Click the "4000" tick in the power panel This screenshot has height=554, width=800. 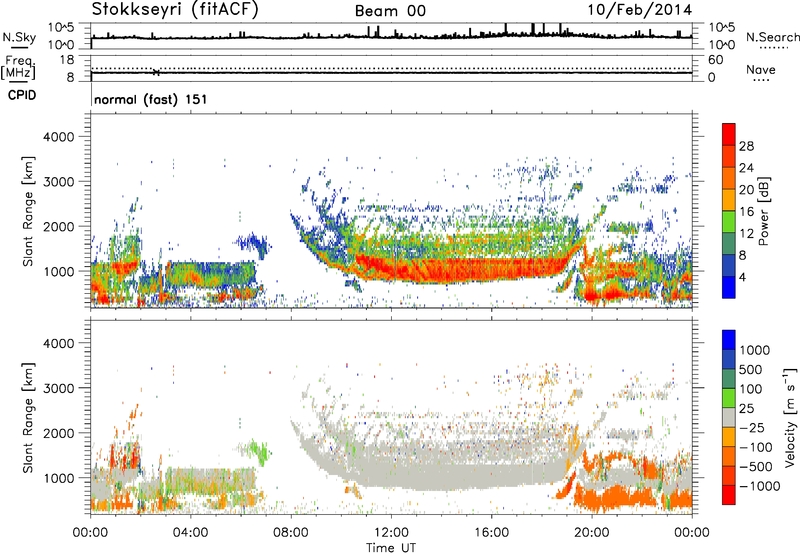pos(59,137)
